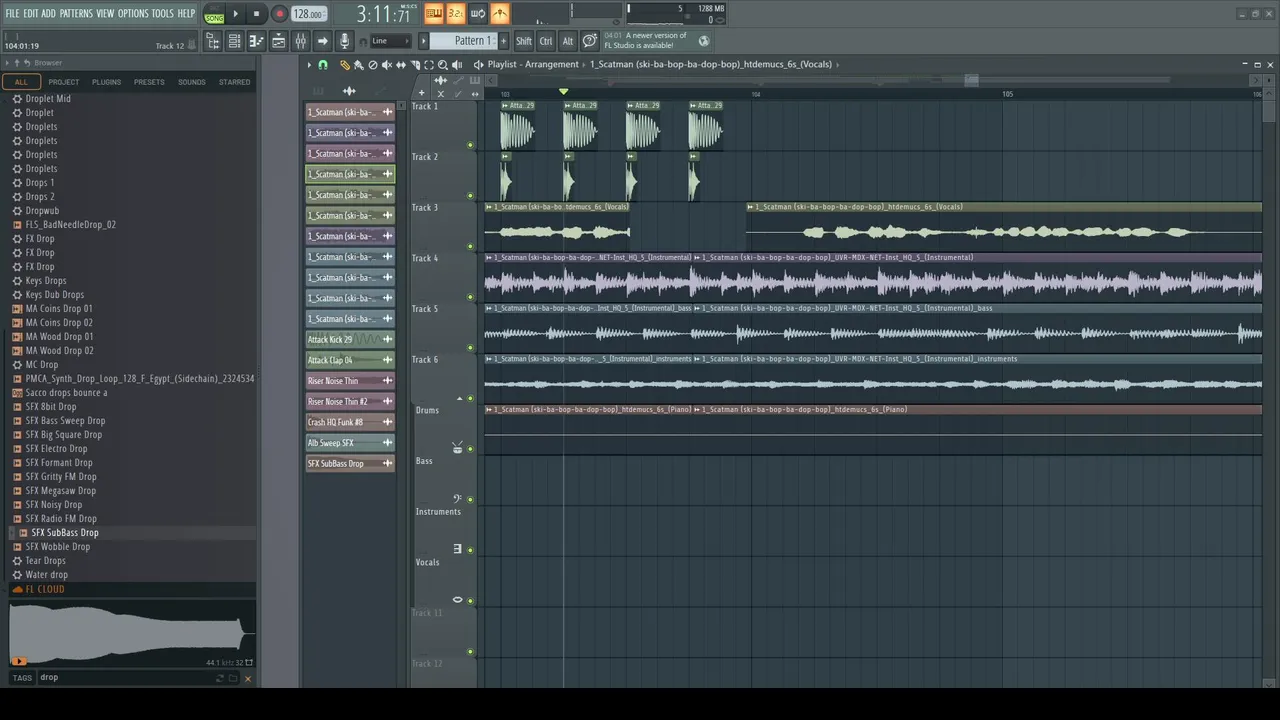This screenshot has width=1280, height=720.
Task: Switch browser to the PROJECT tab
Action: pos(64,82)
